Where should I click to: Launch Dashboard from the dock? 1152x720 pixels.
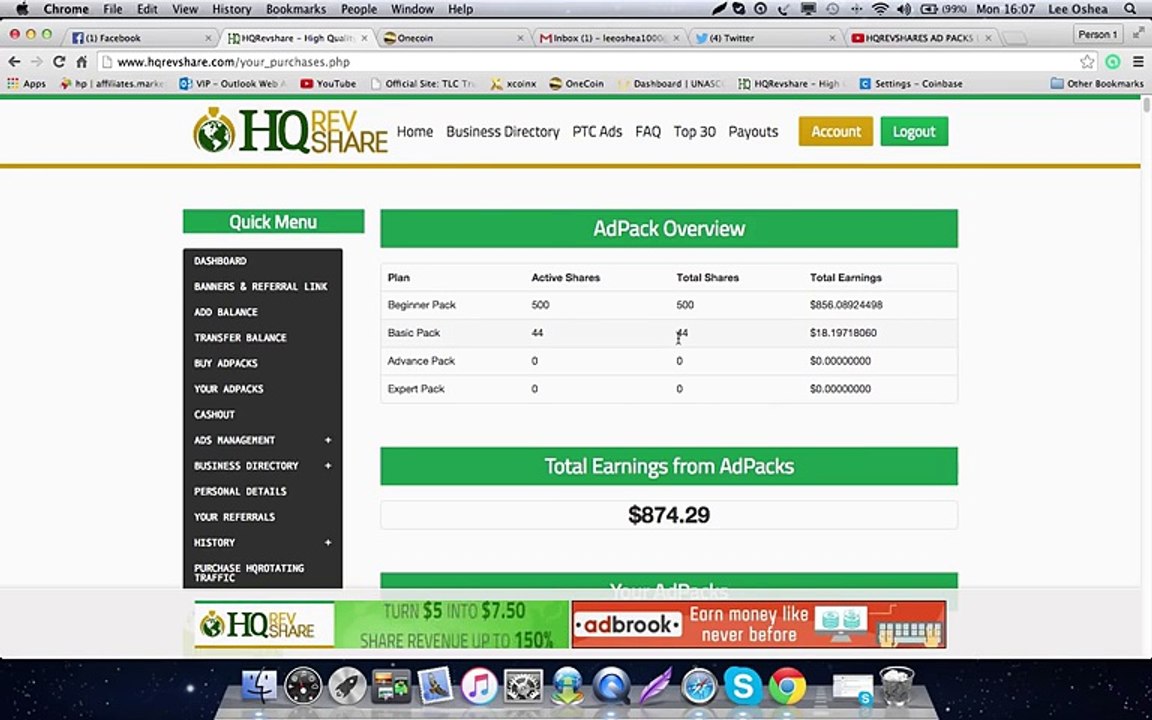click(303, 686)
